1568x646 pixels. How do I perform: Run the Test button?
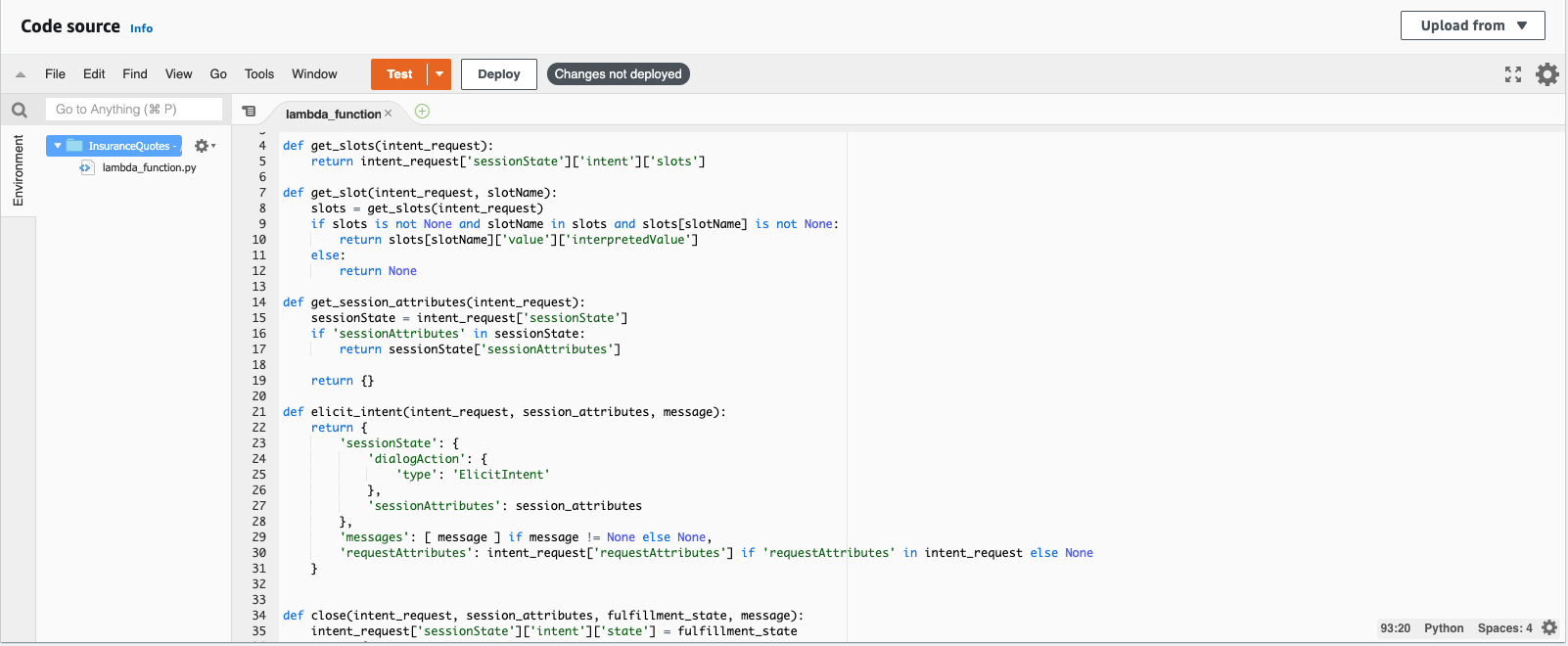tap(399, 74)
